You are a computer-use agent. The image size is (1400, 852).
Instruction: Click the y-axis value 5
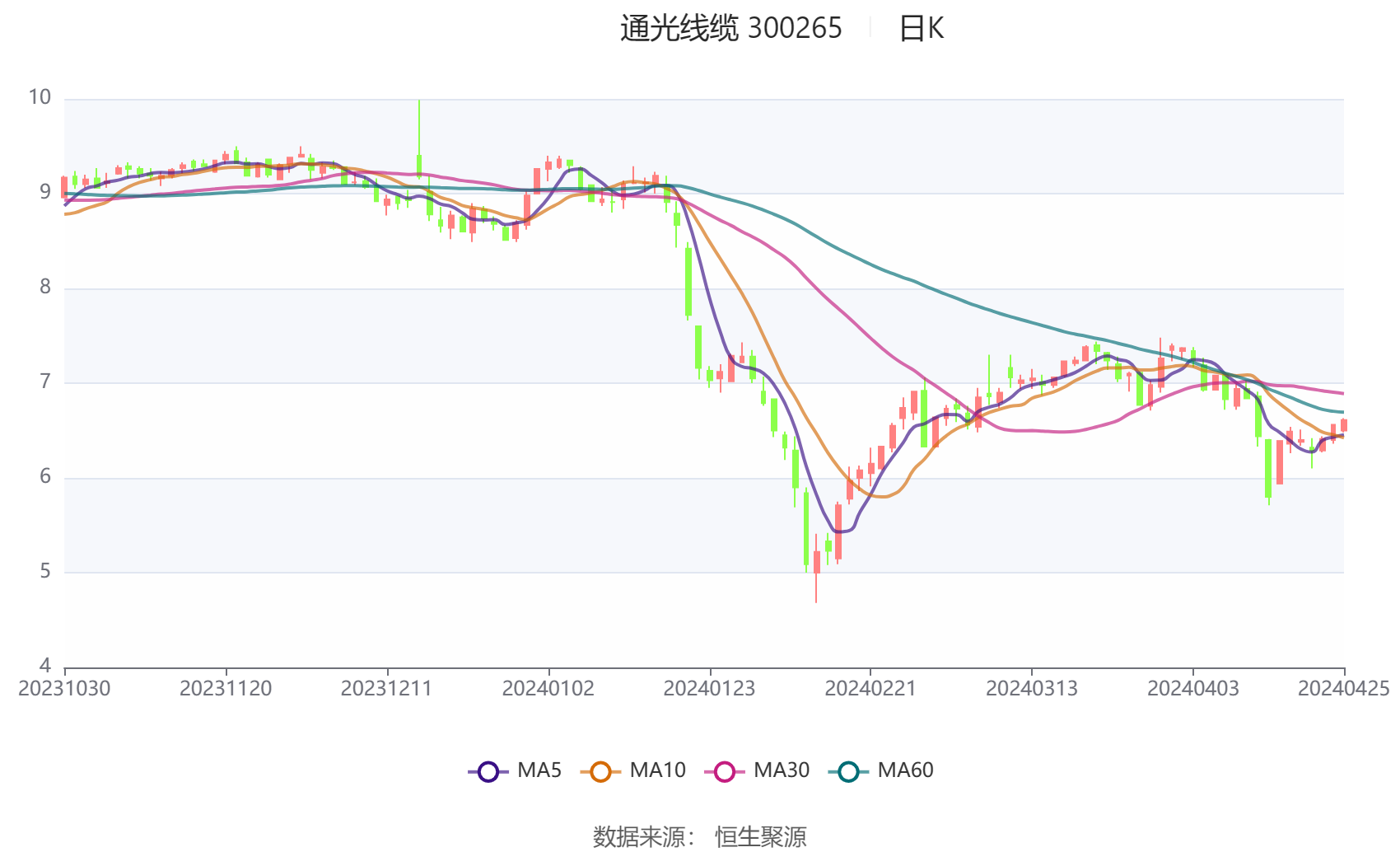tap(45, 572)
